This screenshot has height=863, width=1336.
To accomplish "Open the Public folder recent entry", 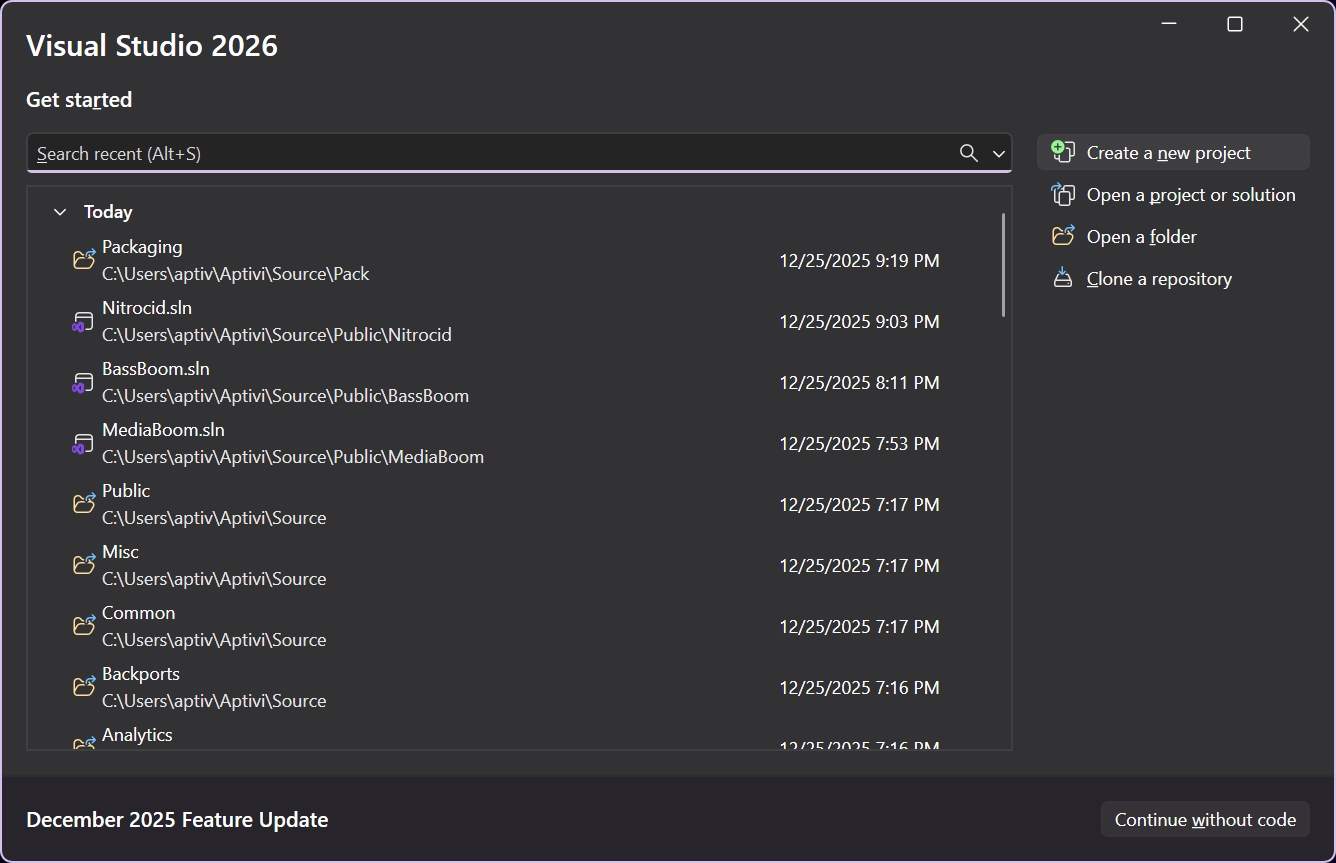I will 126,491.
